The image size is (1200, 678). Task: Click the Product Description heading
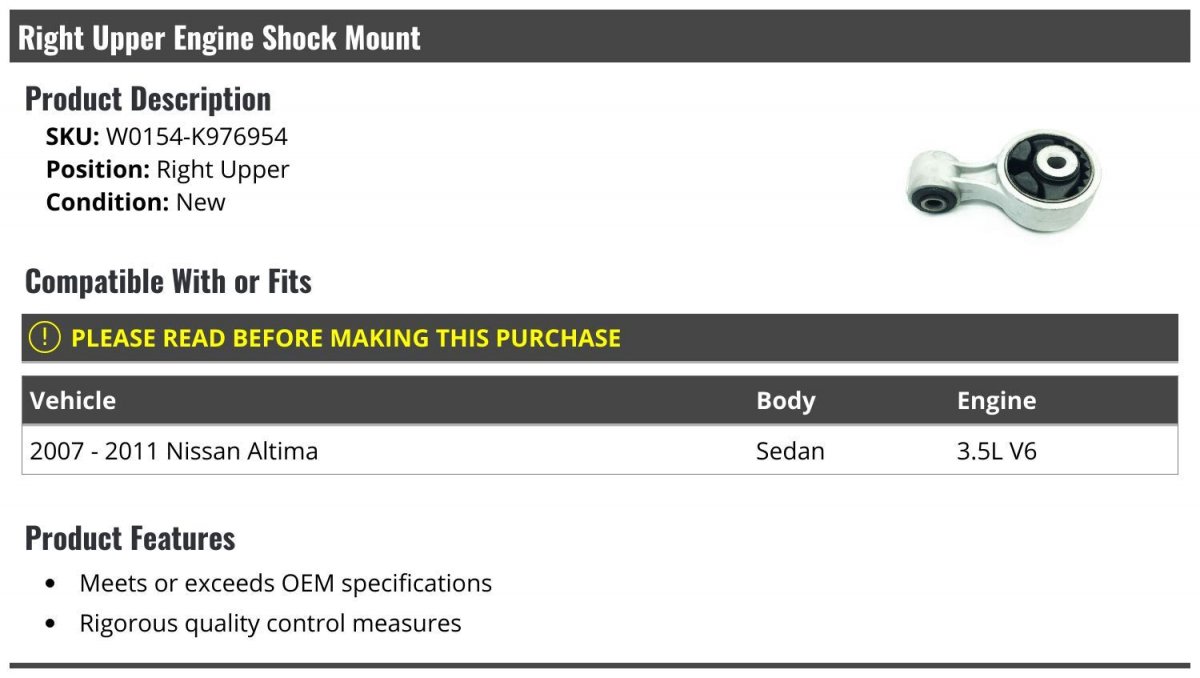tap(148, 99)
